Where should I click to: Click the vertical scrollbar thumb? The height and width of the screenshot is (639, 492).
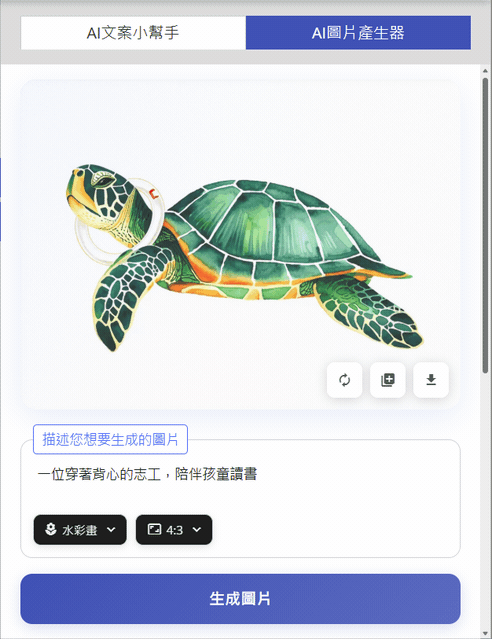[485, 225]
